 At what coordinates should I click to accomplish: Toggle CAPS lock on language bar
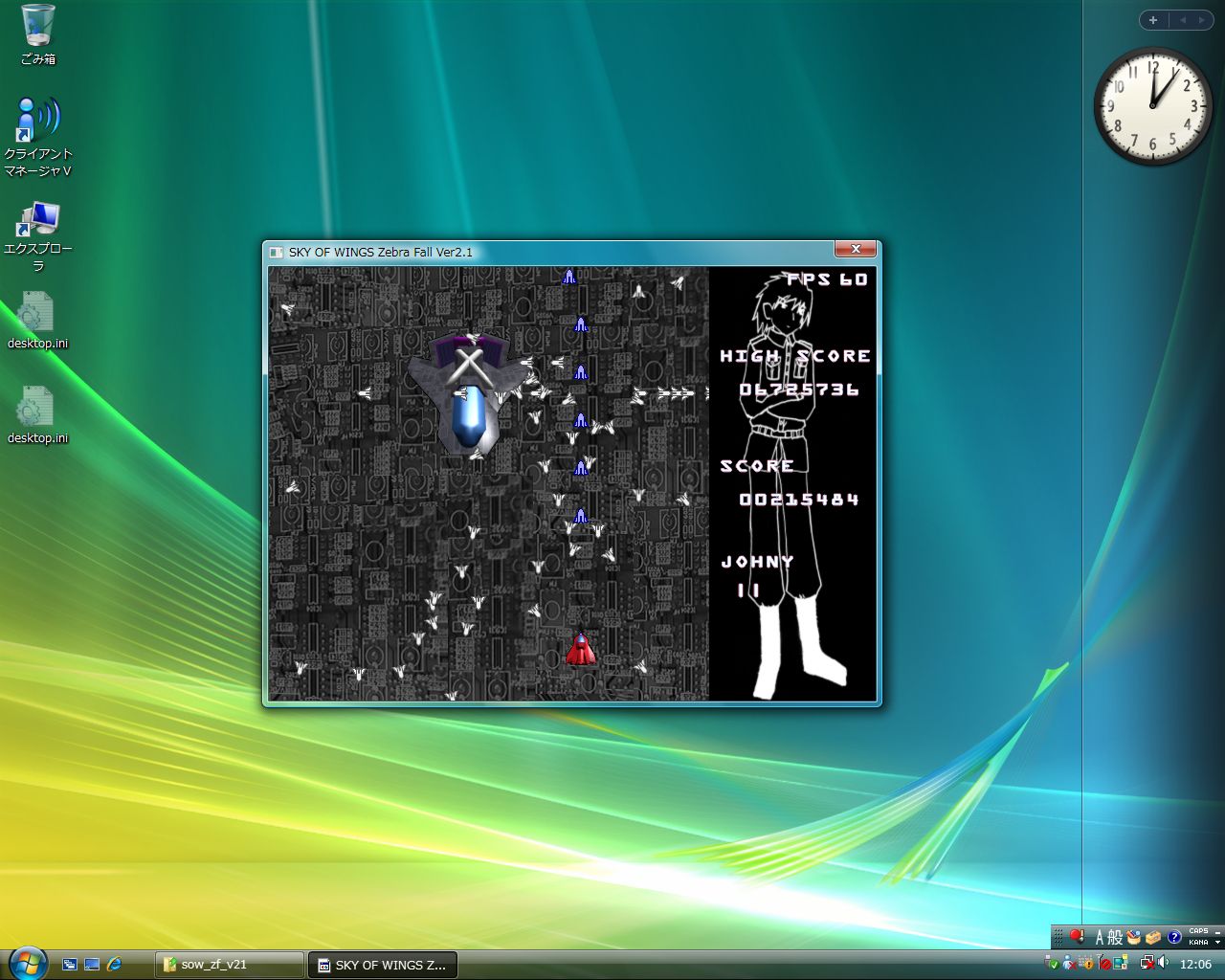[x=1198, y=931]
